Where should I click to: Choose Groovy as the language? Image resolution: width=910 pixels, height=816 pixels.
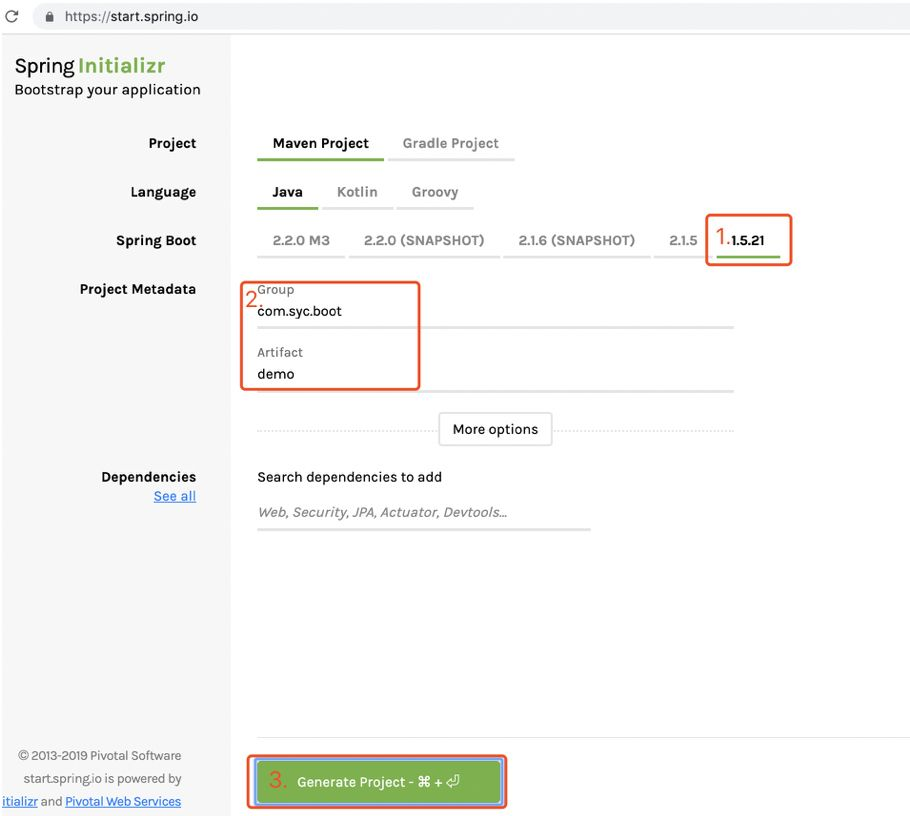click(435, 192)
